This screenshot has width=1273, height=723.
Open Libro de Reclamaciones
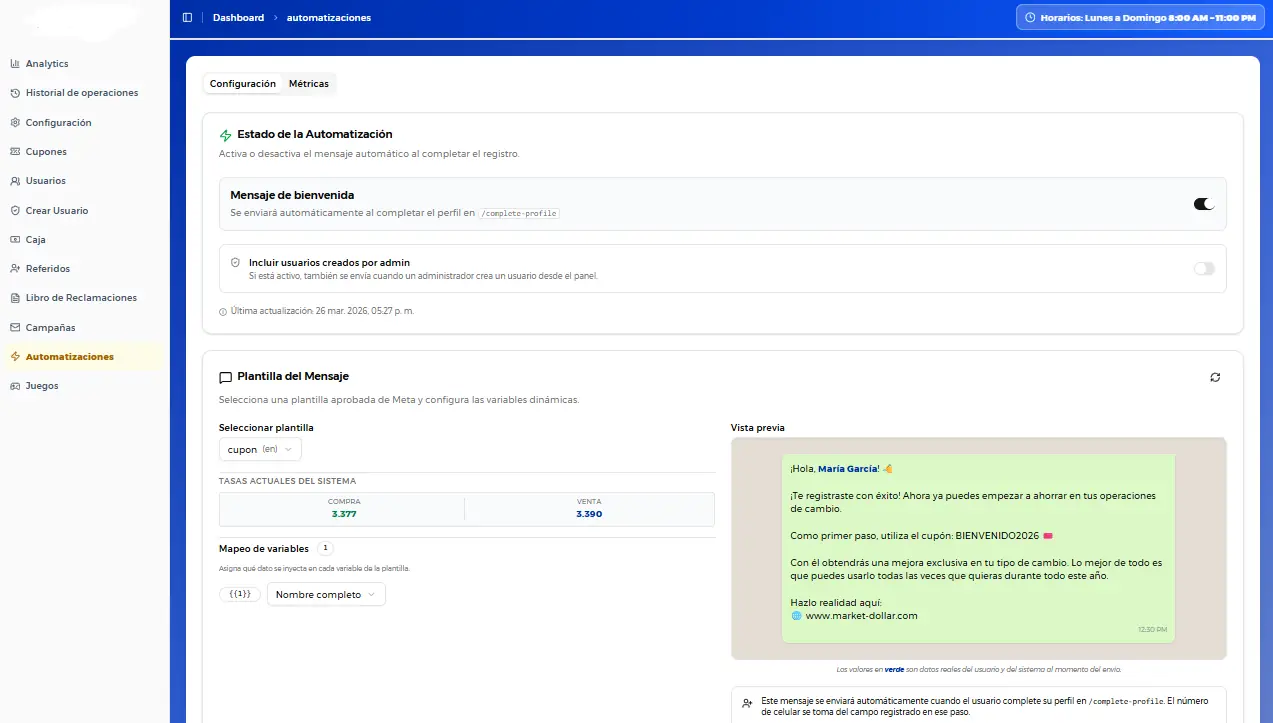point(84,298)
